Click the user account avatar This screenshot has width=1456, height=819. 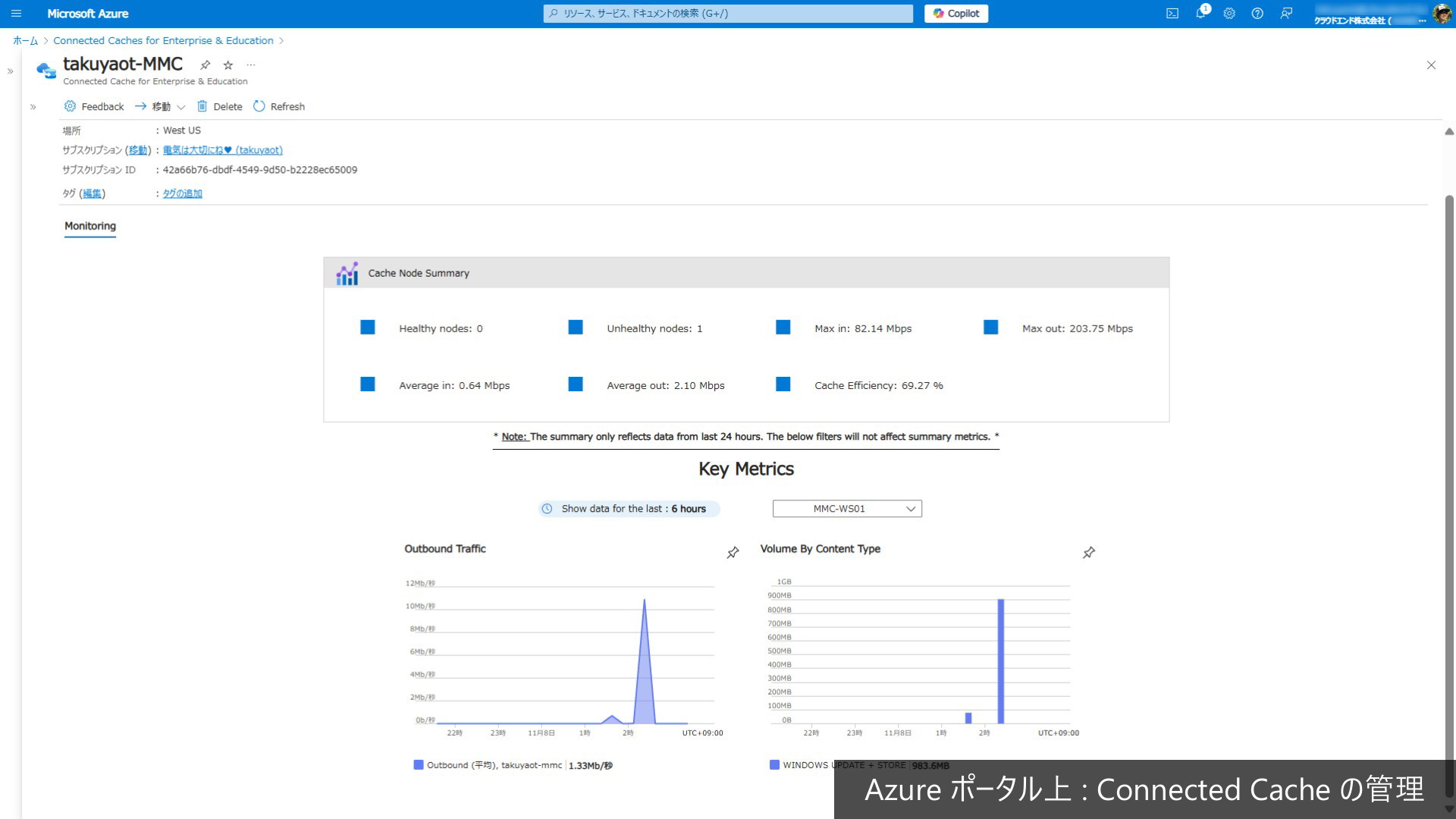pyautogui.click(x=1442, y=14)
